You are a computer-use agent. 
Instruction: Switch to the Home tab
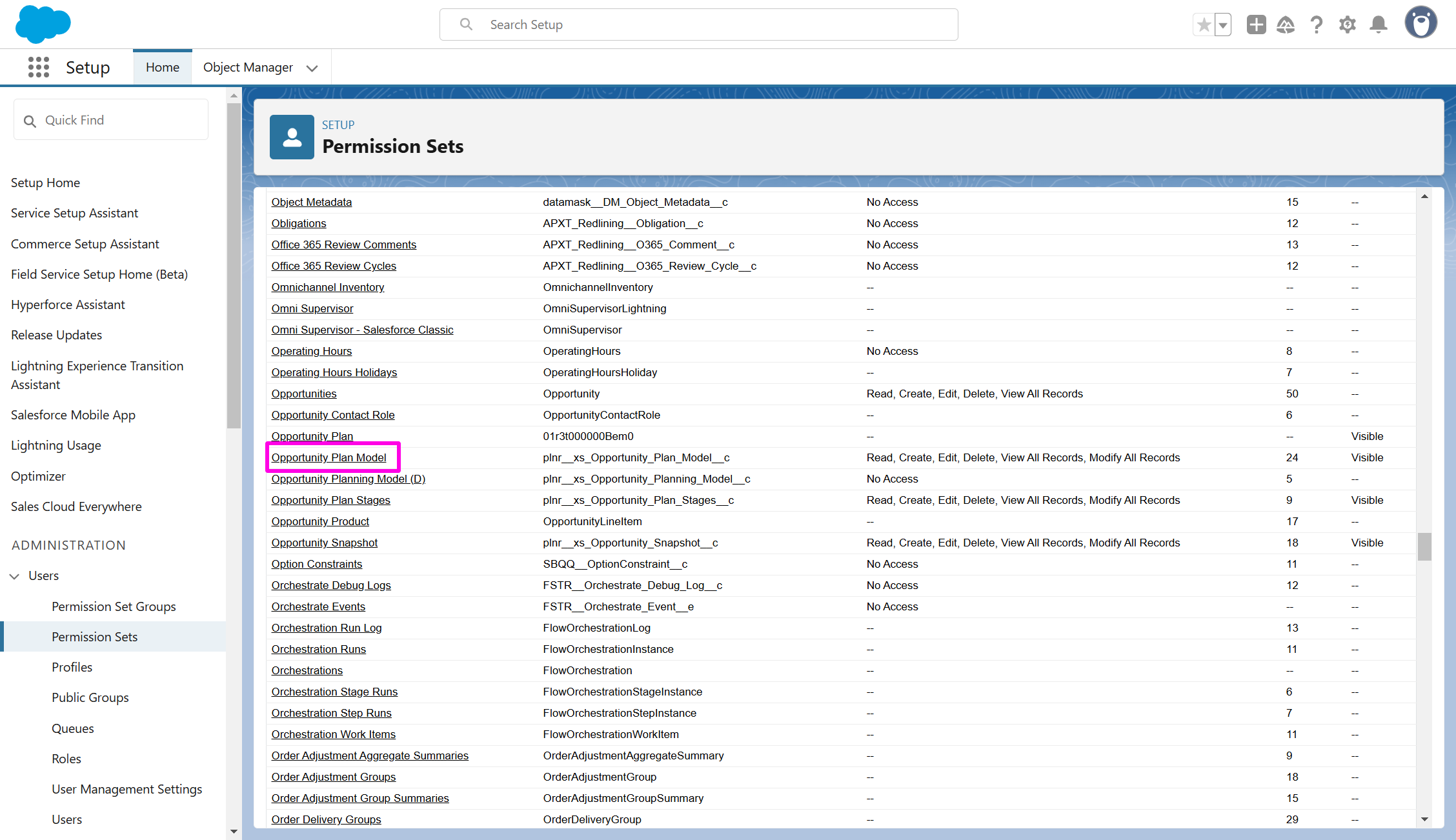tap(163, 67)
